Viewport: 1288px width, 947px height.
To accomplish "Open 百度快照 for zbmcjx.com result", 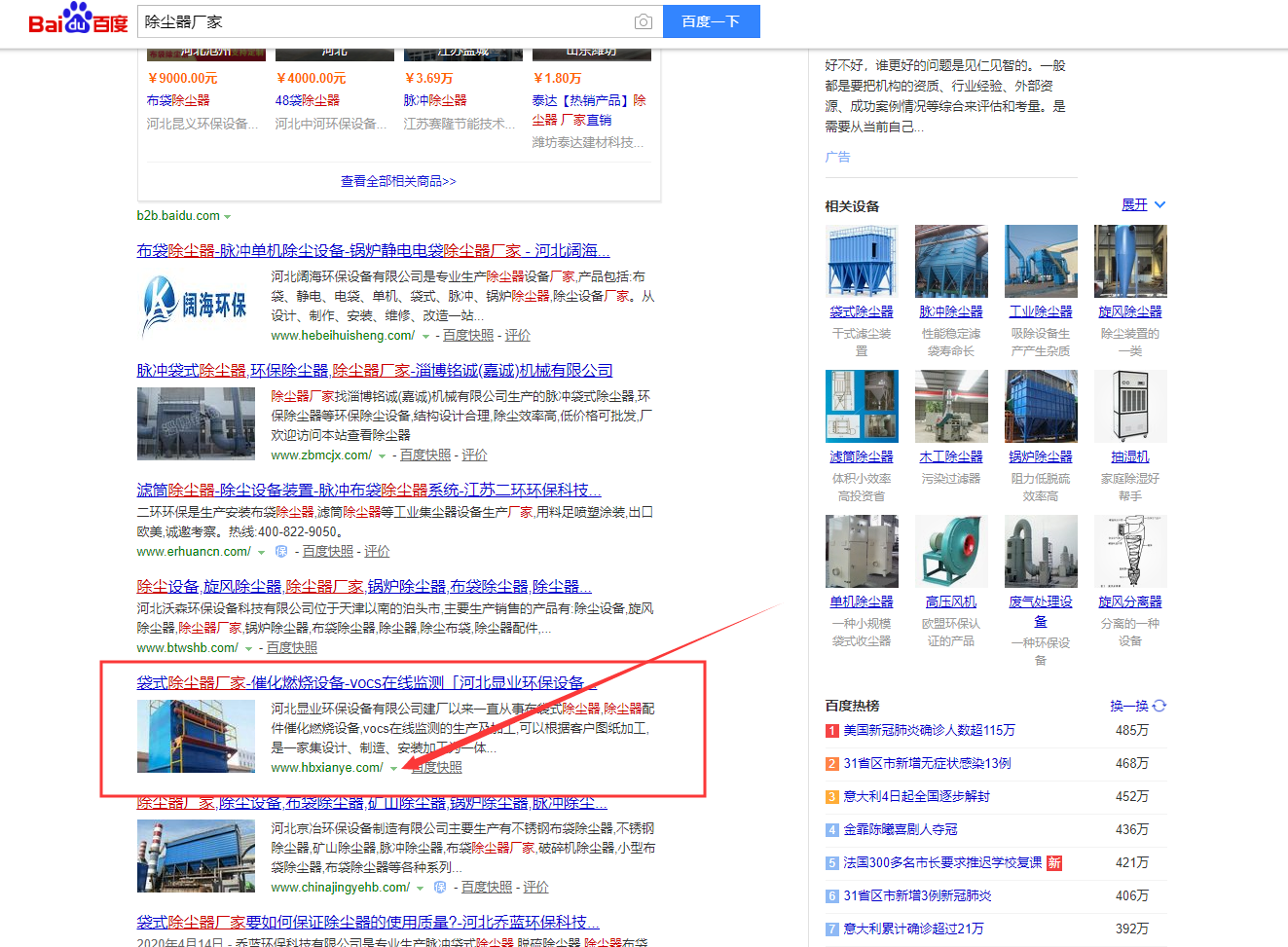I will point(425,455).
